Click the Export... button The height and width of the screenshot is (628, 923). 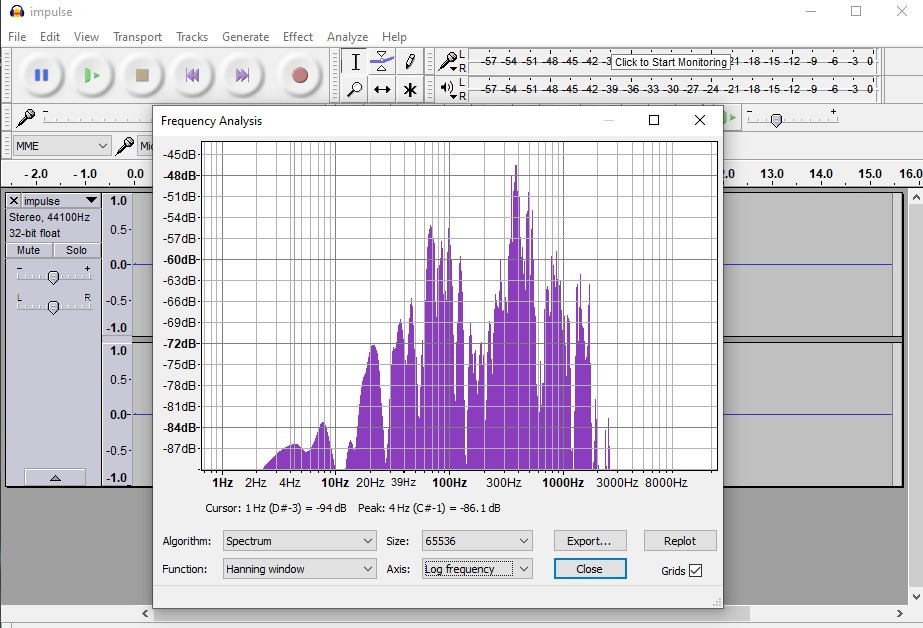point(590,541)
